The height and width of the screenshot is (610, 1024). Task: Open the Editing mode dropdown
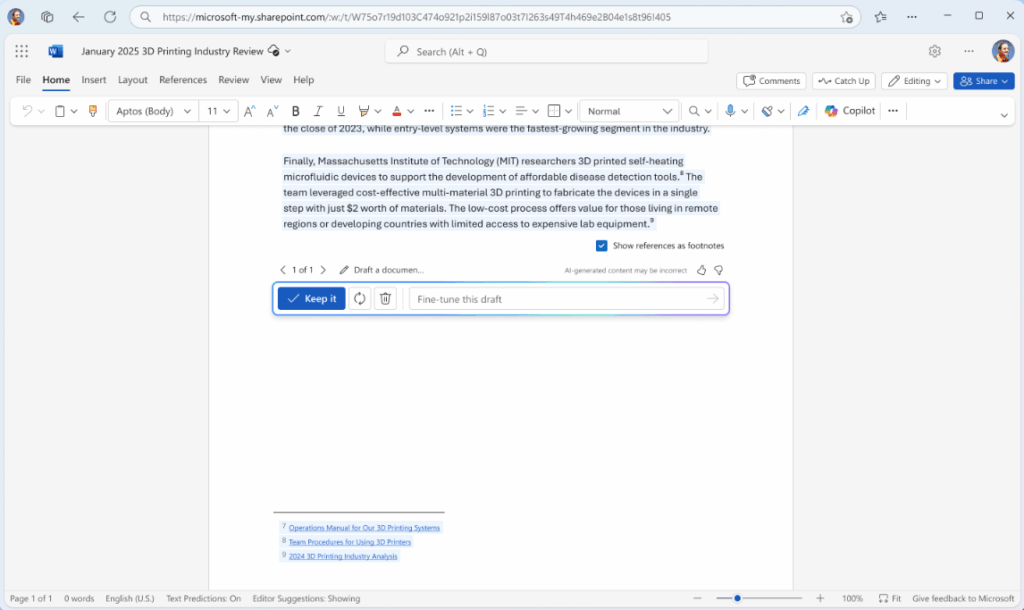pos(914,81)
